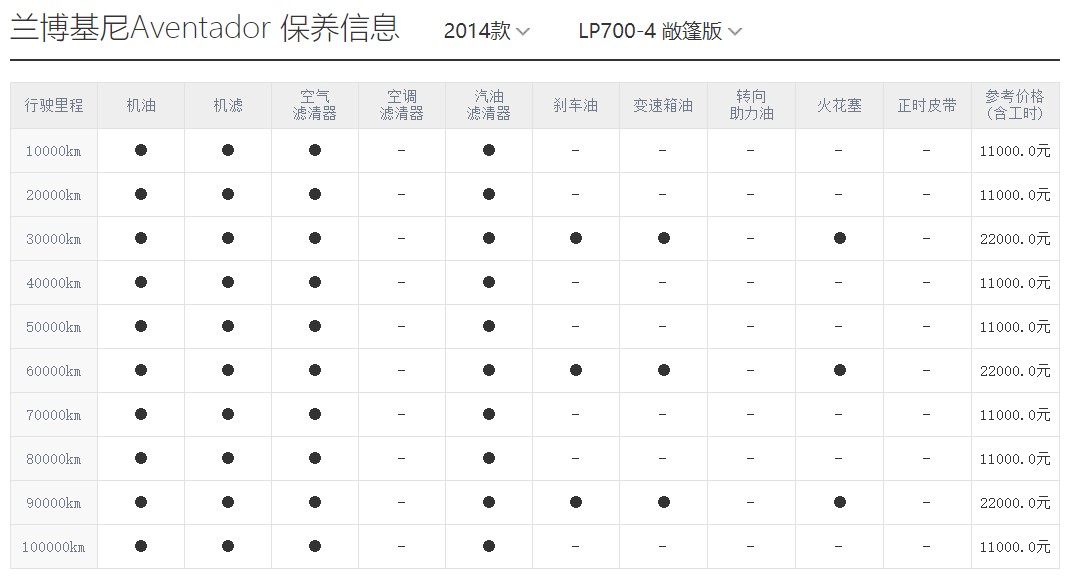Click the 11000.0元 price for 50000km
This screenshot has height=585, width=1085.
(x=1015, y=327)
